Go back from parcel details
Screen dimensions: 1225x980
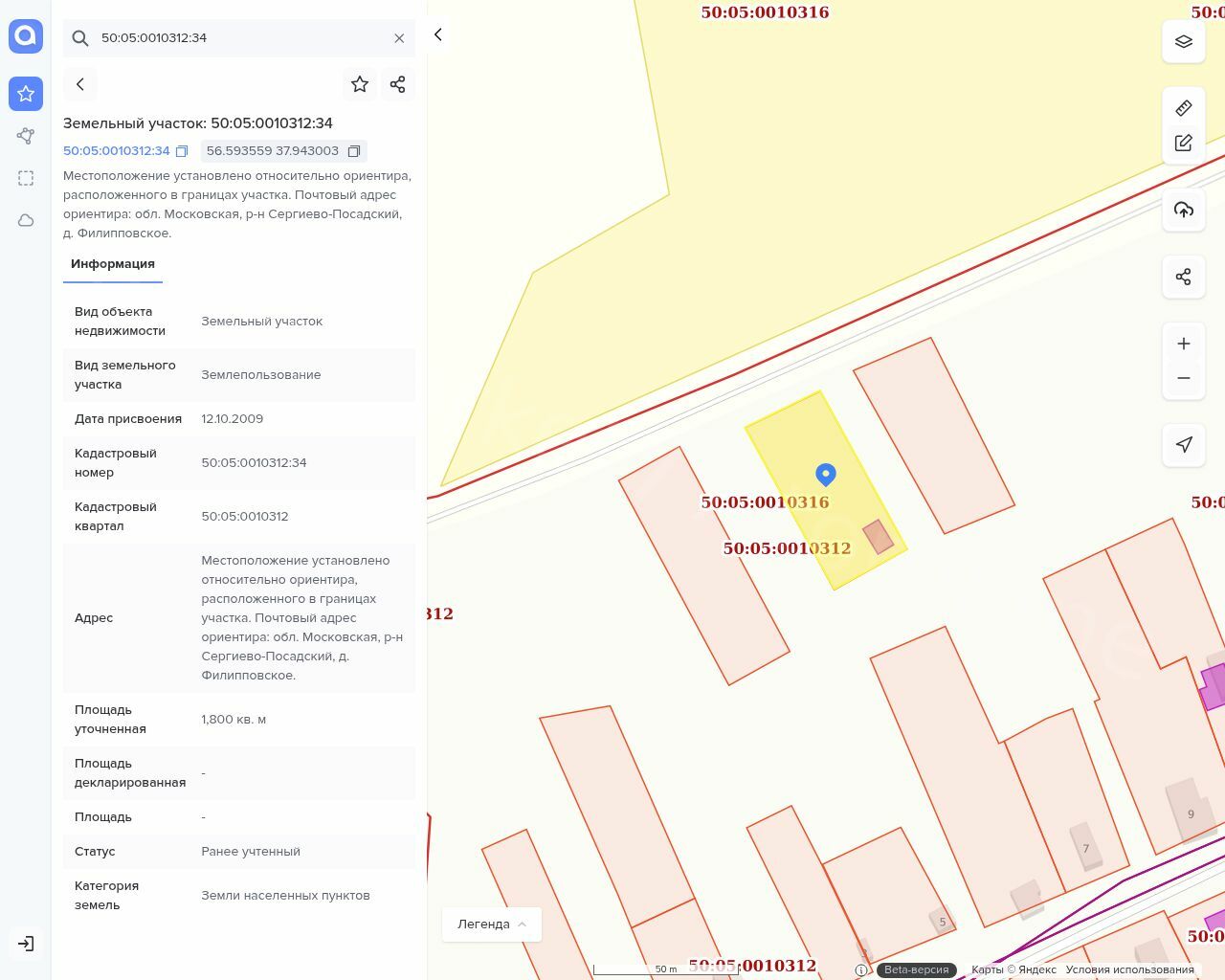(80, 84)
